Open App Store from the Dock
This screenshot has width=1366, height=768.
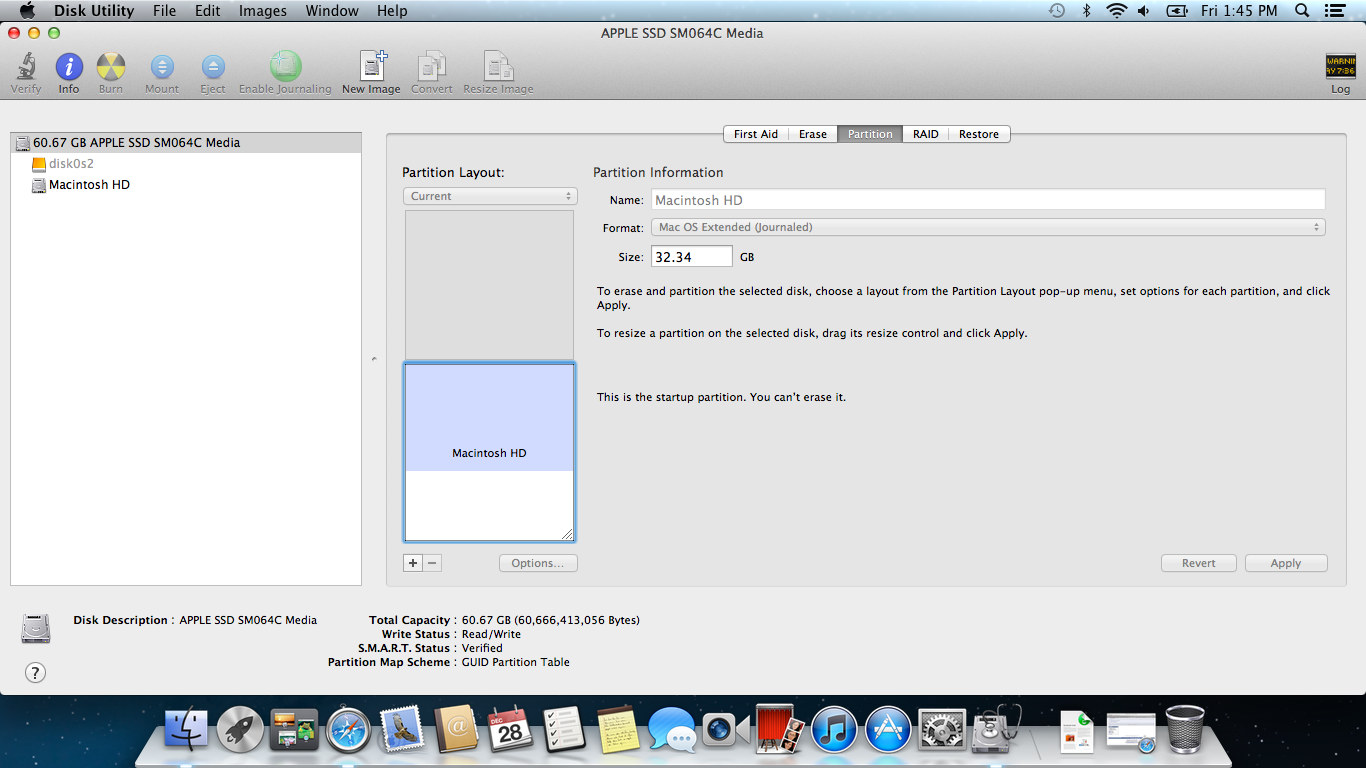pos(888,731)
